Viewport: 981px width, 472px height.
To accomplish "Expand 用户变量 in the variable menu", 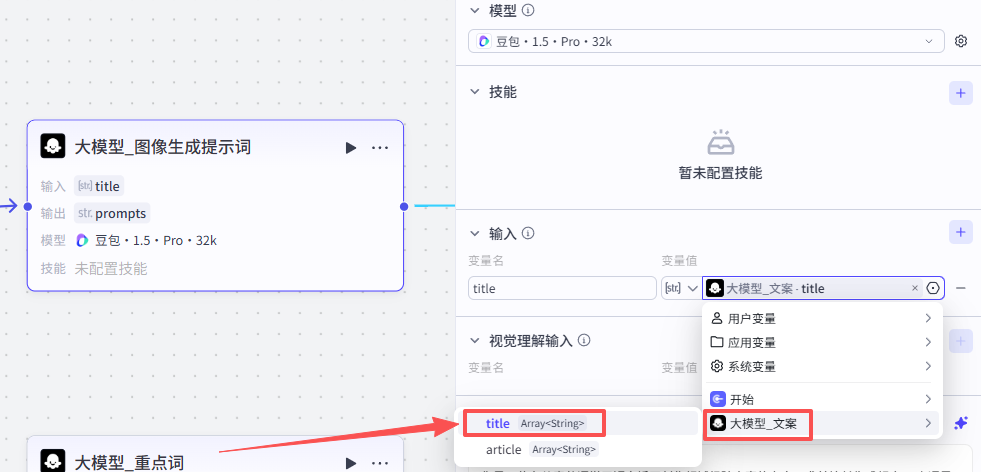I will tap(822, 318).
